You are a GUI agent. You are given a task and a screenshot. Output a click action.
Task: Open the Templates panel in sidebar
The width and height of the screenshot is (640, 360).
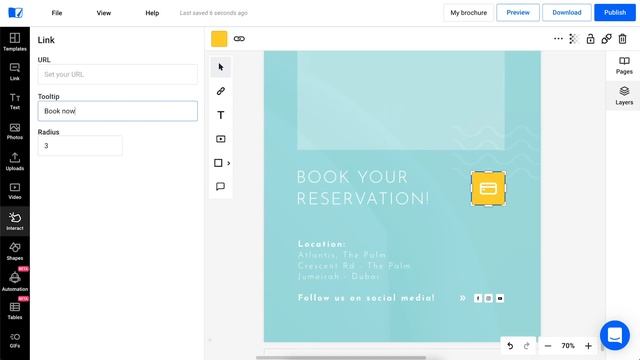point(15,42)
